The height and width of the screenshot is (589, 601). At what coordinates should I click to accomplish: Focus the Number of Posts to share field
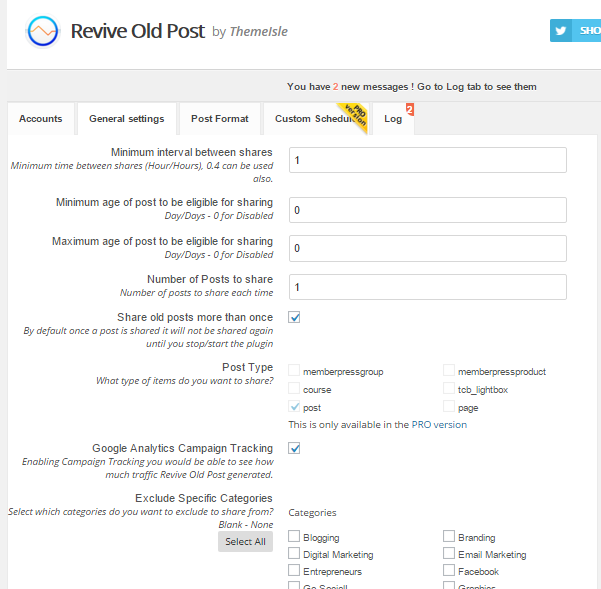tap(427, 287)
